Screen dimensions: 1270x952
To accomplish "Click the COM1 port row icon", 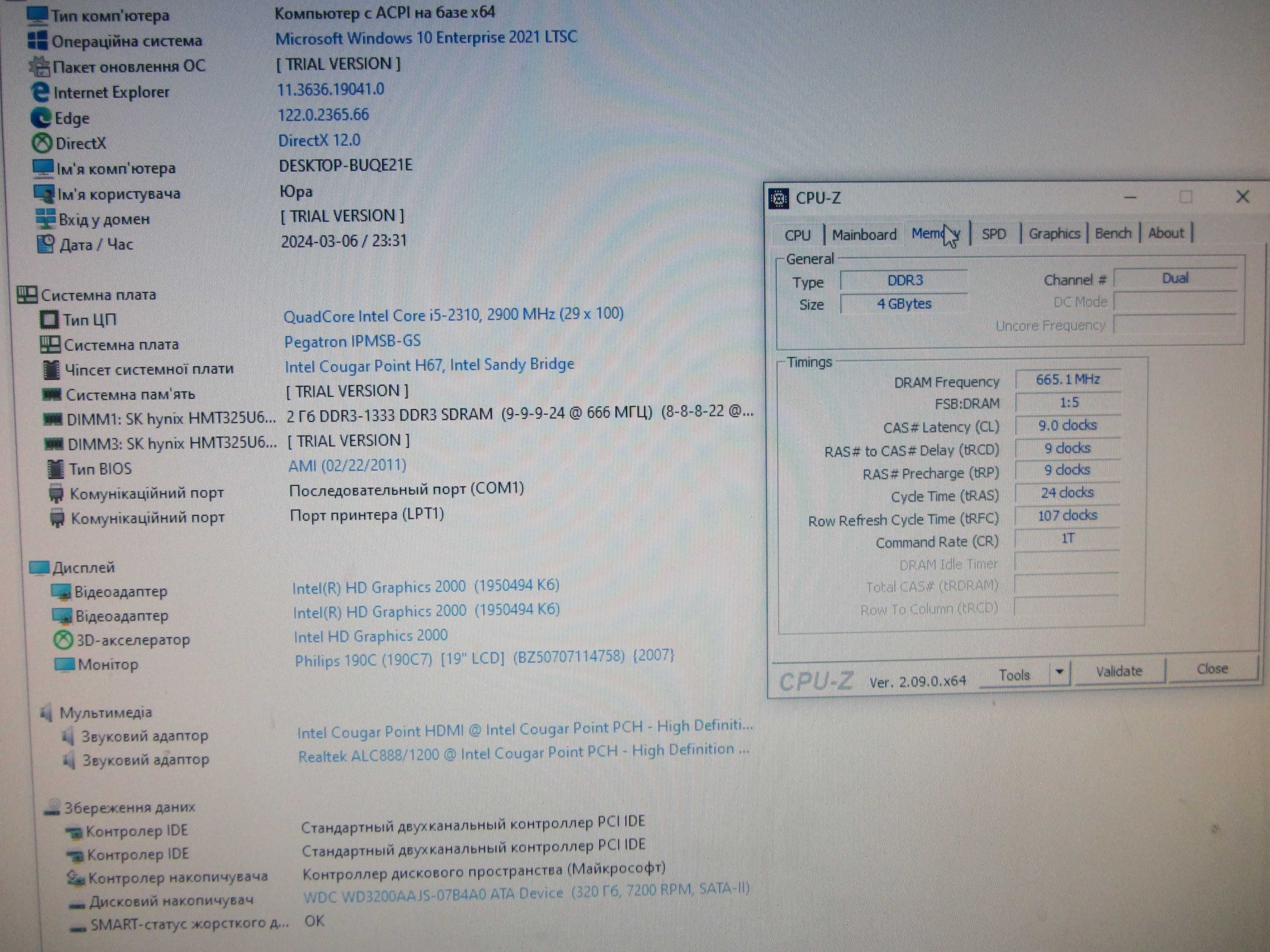I will click(x=56, y=493).
